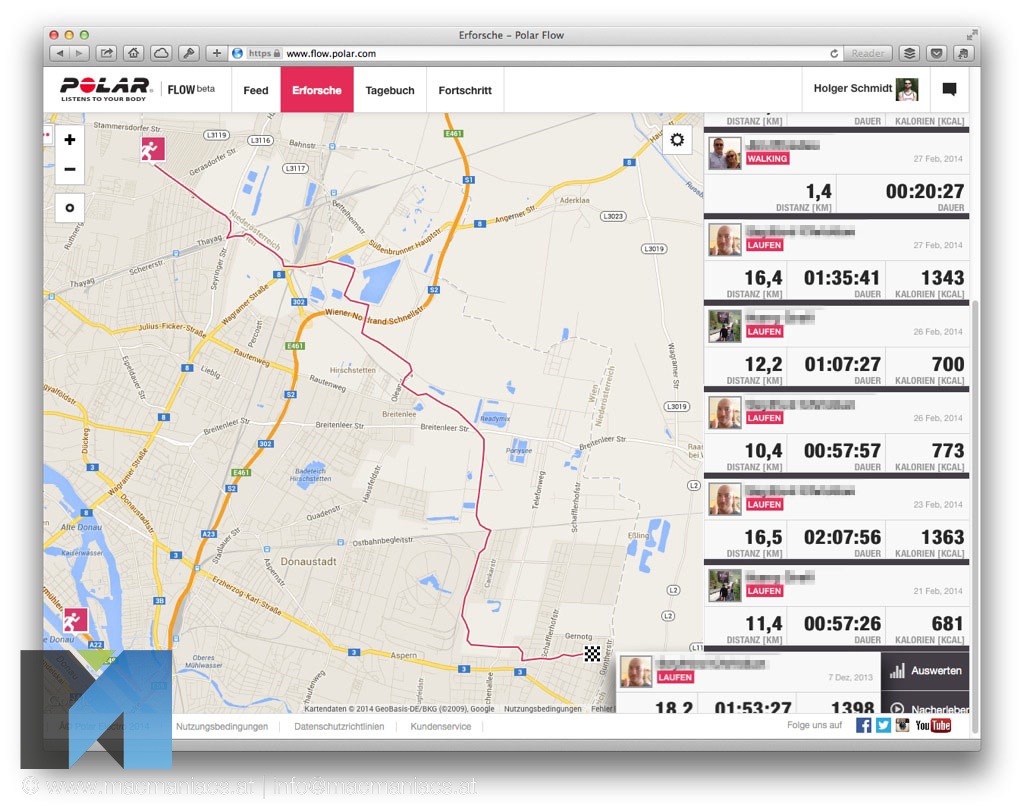The image size is (1024, 811).
Task: Go forward in Safari
Action: [x=79, y=53]
